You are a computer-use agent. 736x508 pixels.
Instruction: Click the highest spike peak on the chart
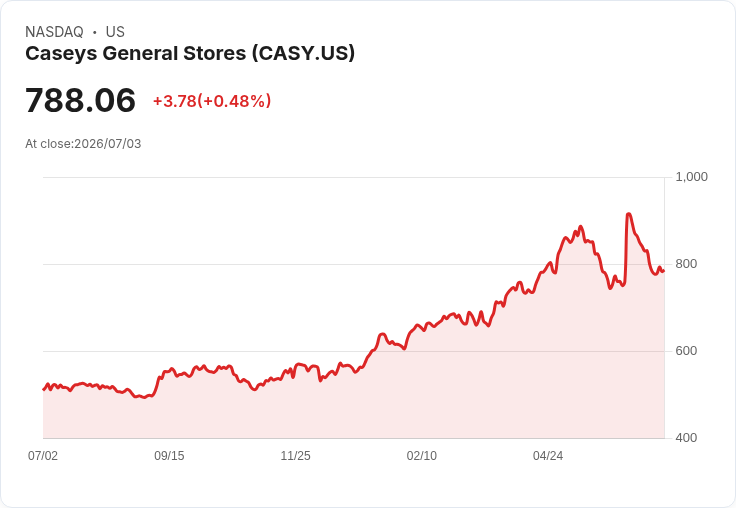tap(628, 214)
